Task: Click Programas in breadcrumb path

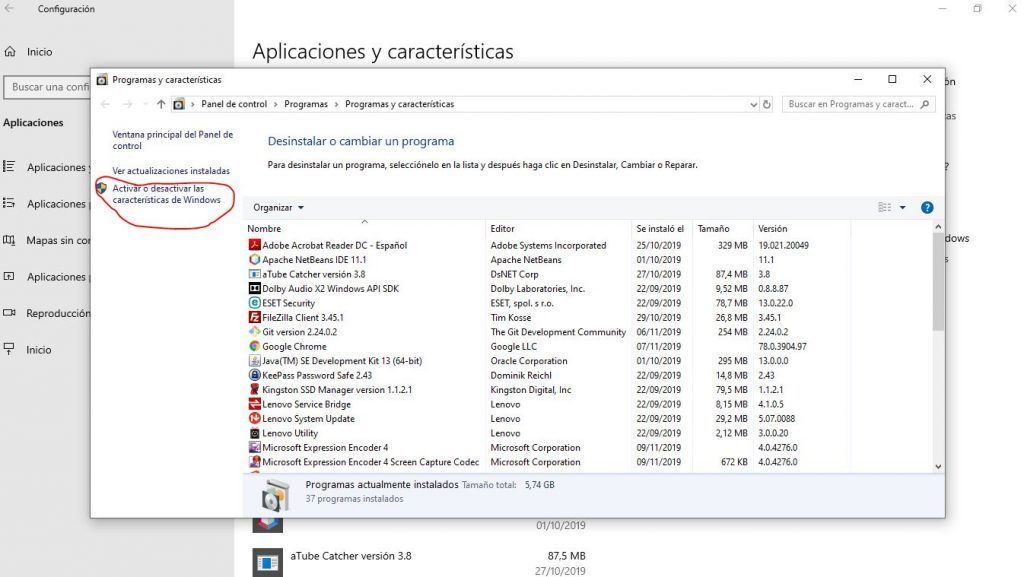Action: [306, 104]
